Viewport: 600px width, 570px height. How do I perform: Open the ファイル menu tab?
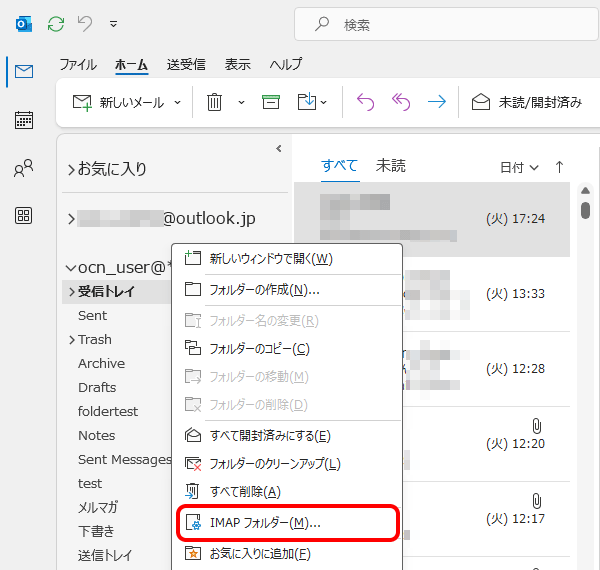pos(78,64)
